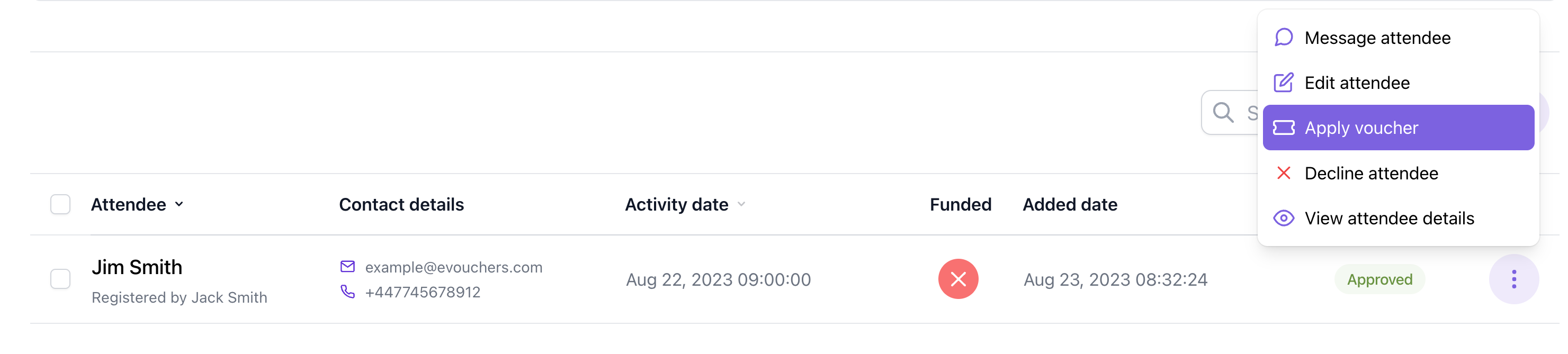1568x354 pixels.
Task: Sort by Attendee column chevron
Action: (x=179, y=204)
